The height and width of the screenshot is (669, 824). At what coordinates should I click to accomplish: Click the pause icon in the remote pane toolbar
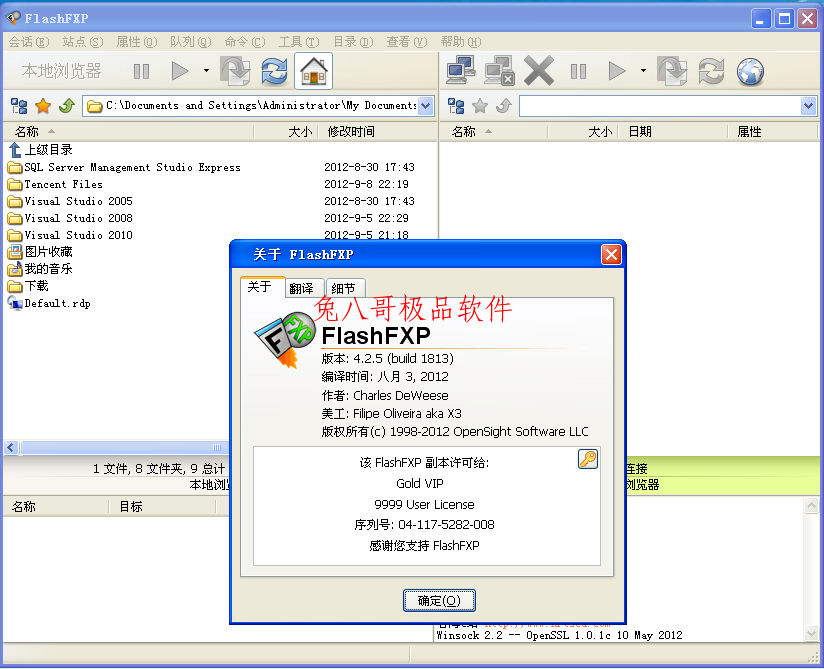578,71
